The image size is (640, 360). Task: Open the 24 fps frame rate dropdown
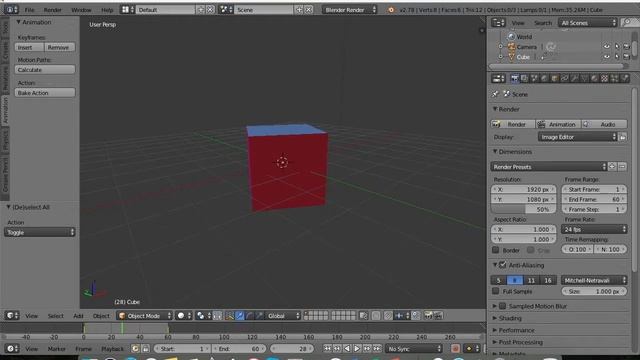pos(594,229)
